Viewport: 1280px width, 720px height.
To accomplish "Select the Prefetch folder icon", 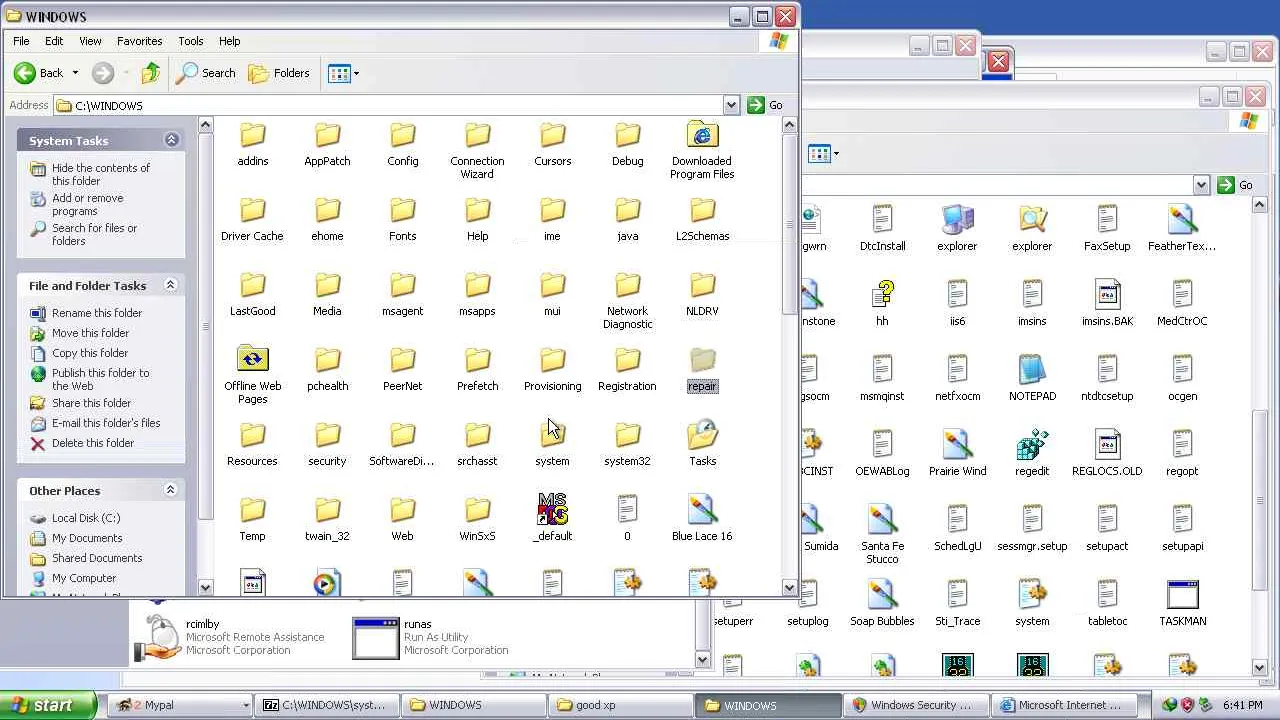I will pyautogui.click(x=478, y=361).
